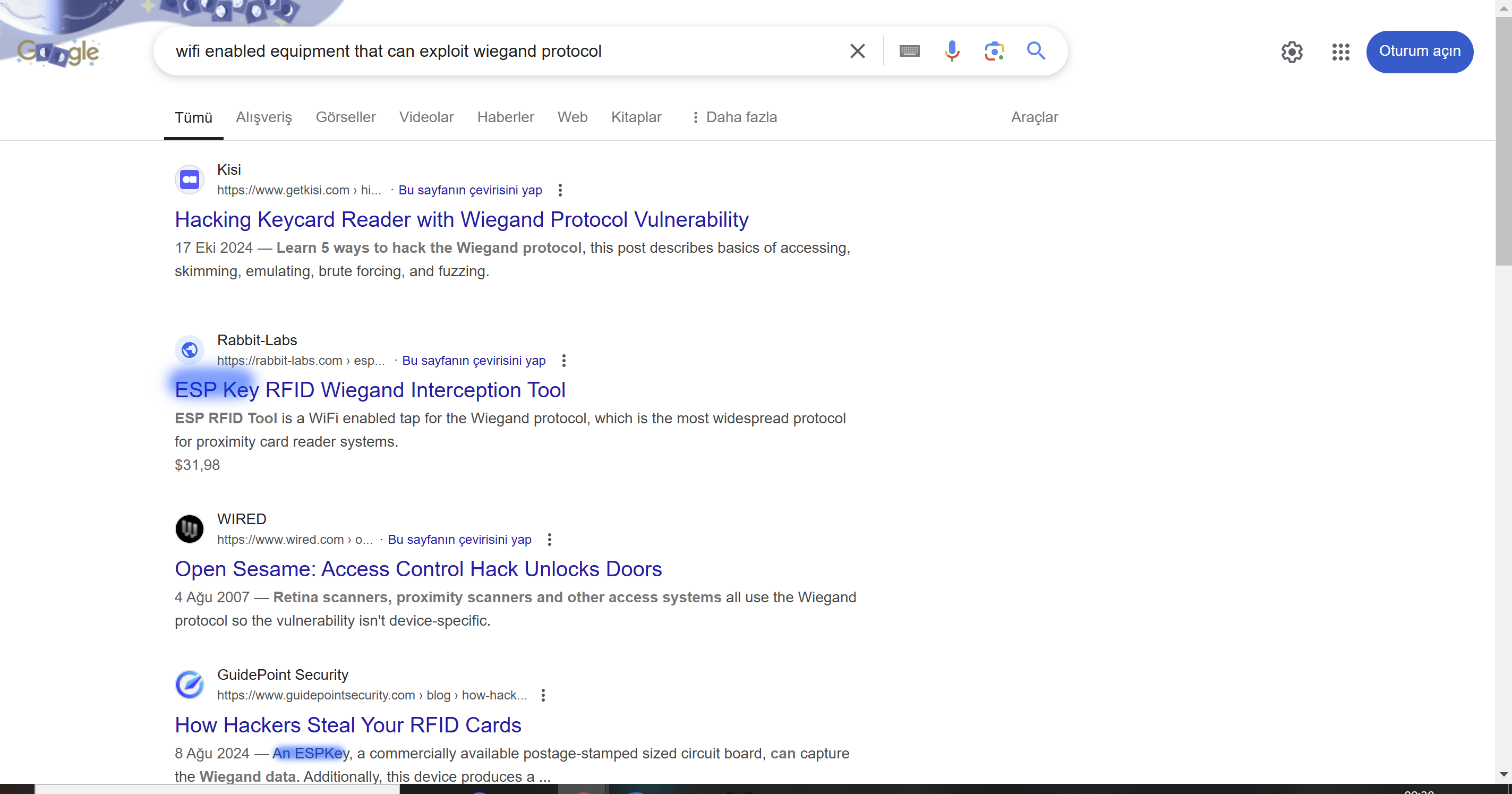This screenshot has height=794, width=1512.
Task: Start voice search with microphone icon
Action: click(952, 51)
